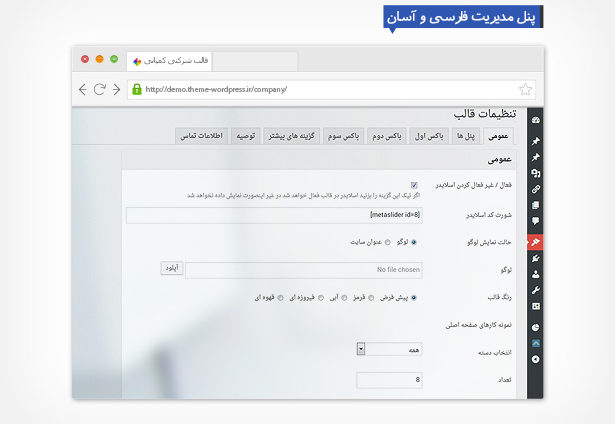Open the انتخاب دسته dropdown

[388, 349]
